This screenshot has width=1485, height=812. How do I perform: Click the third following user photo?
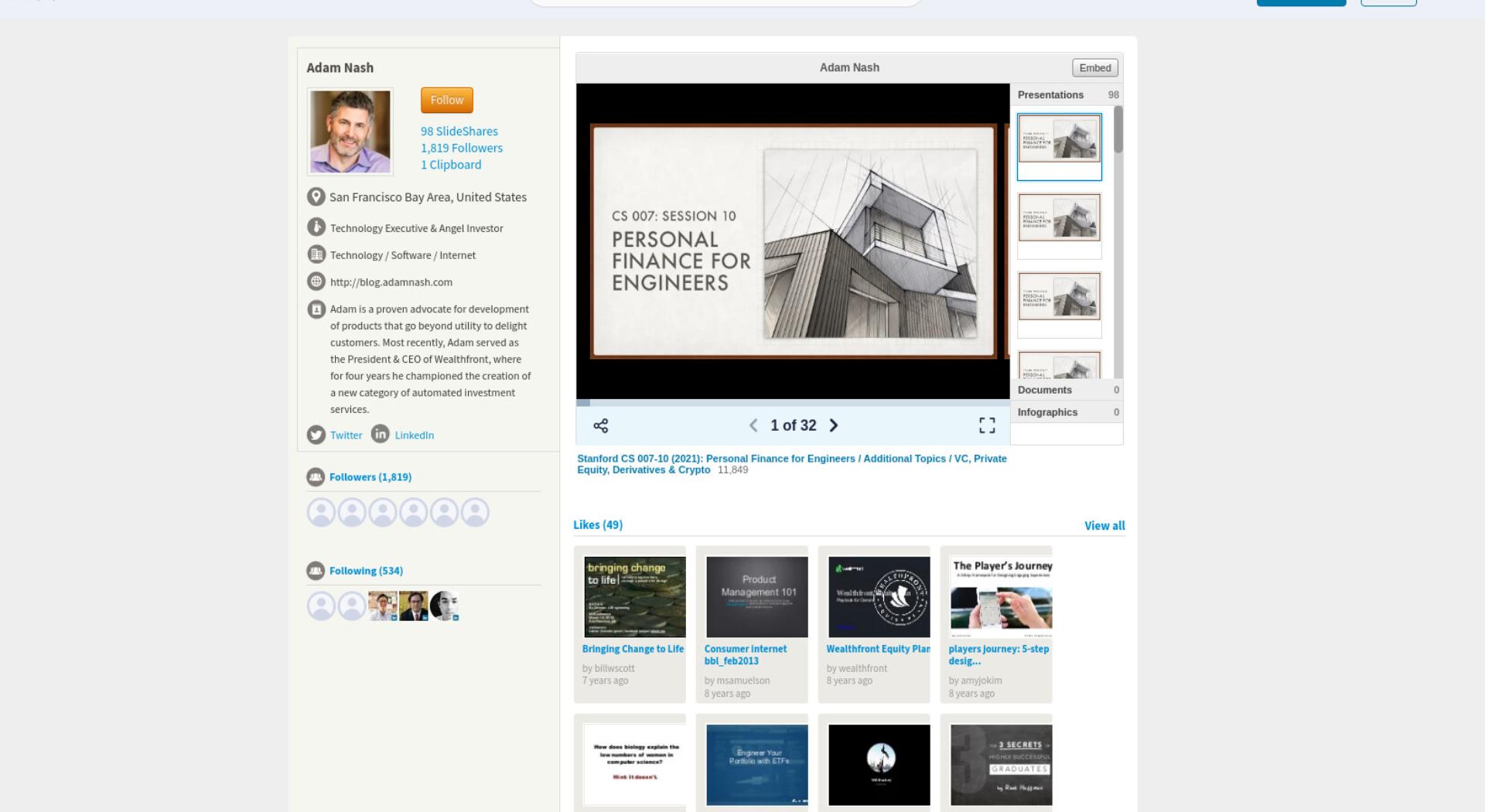coord(383,606)
